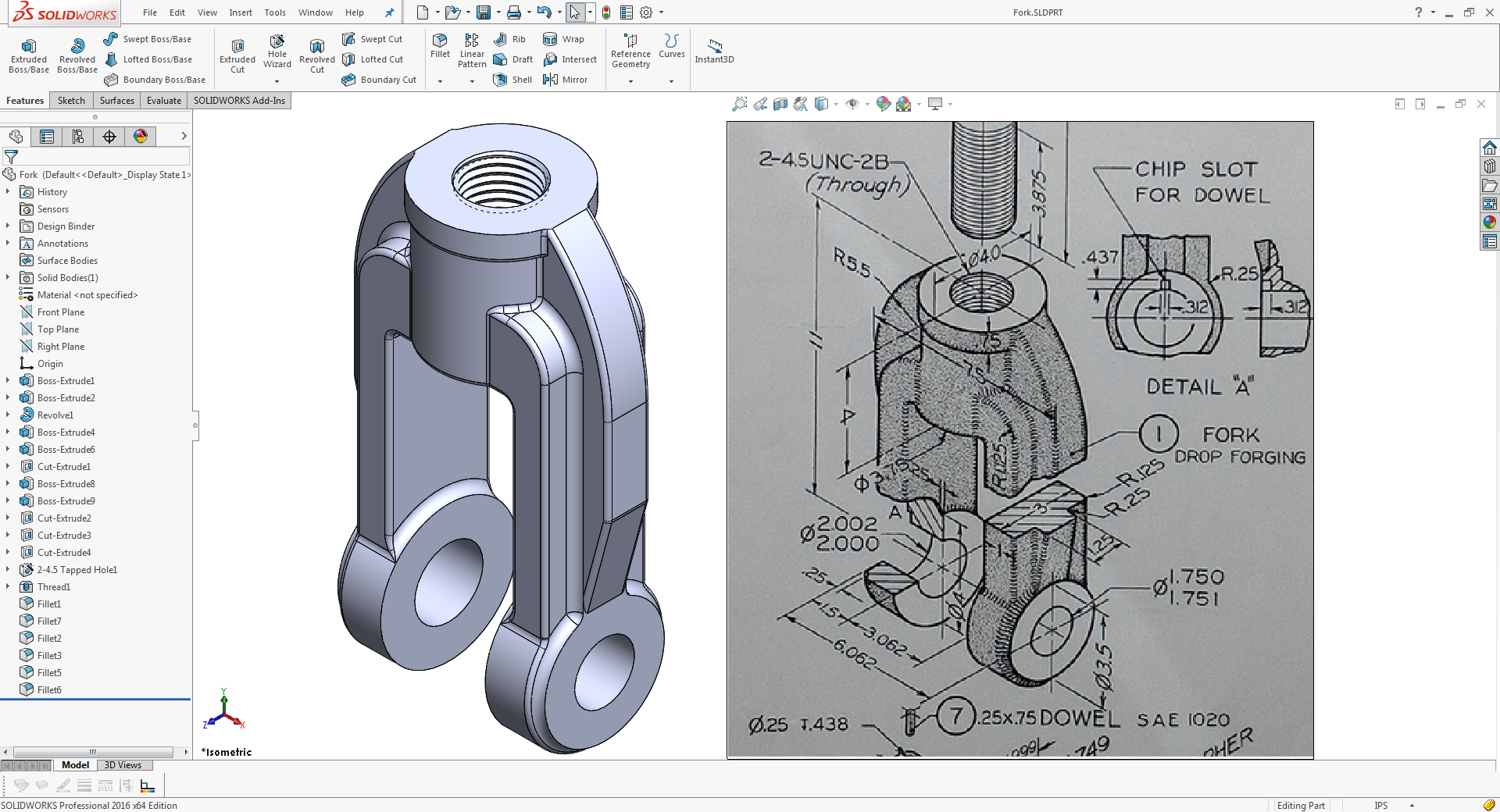
Task: Expand the Hole Wizard dropdown arrow
Action: (x=277, y=81)
